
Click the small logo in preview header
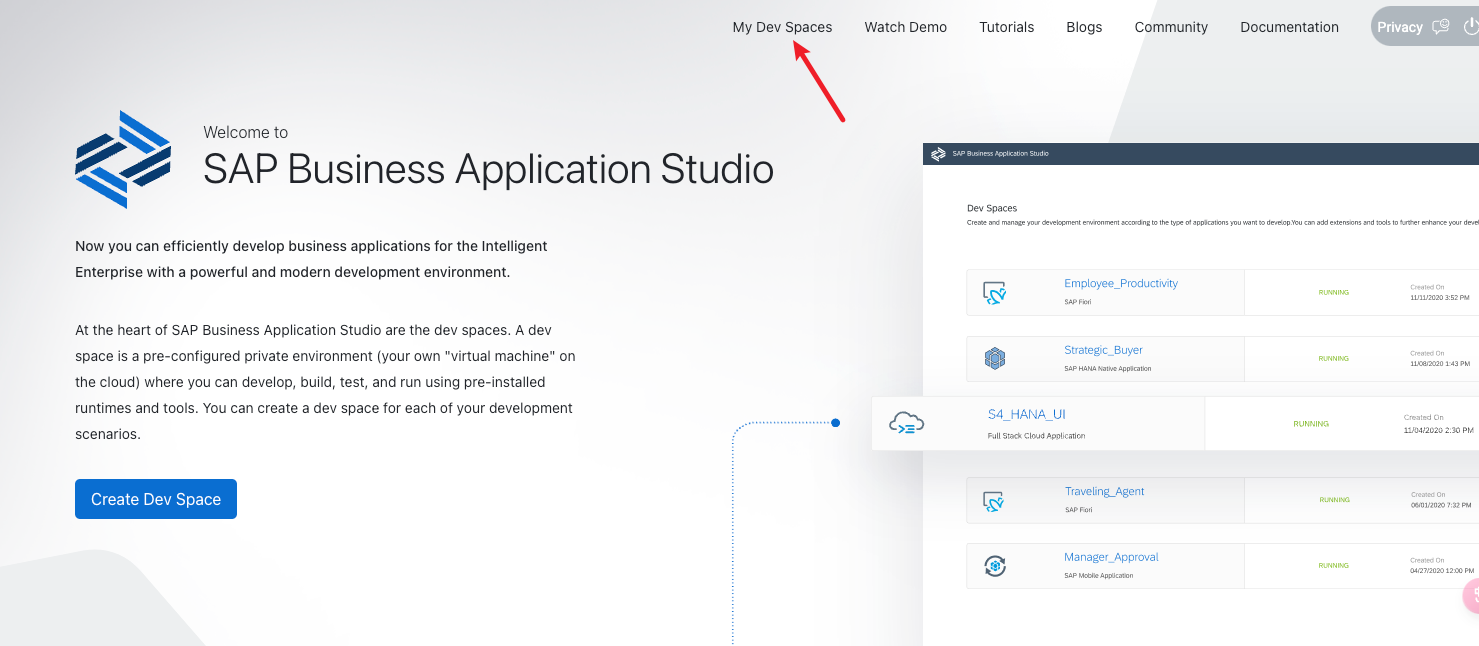[x=938, y=154]
